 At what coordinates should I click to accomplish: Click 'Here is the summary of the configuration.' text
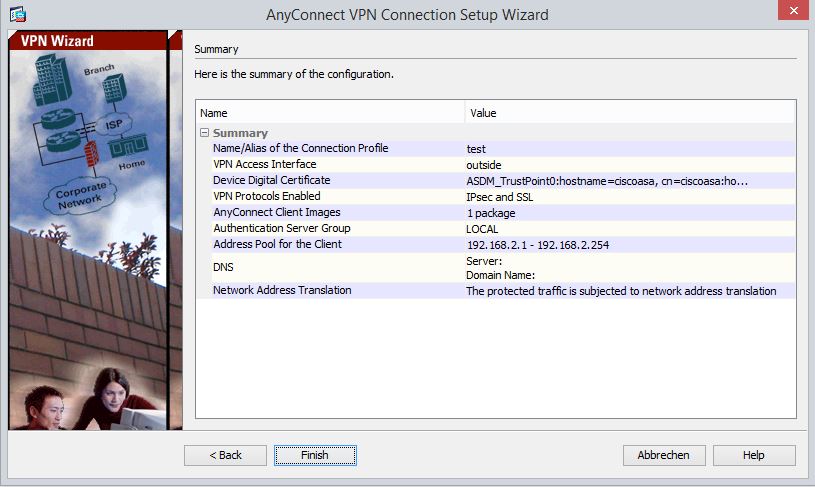pyautogui.click(x=294, y=74)
